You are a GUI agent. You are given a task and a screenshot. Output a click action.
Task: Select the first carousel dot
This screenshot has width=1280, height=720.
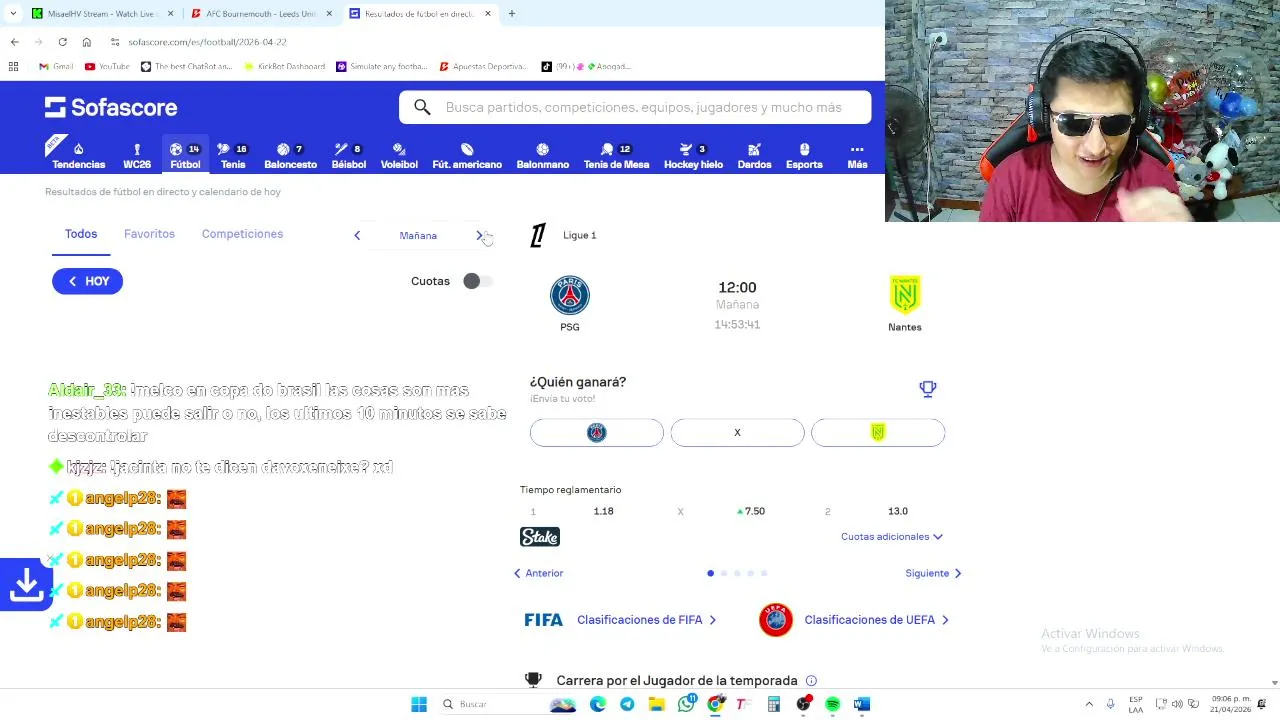point(711,573)
